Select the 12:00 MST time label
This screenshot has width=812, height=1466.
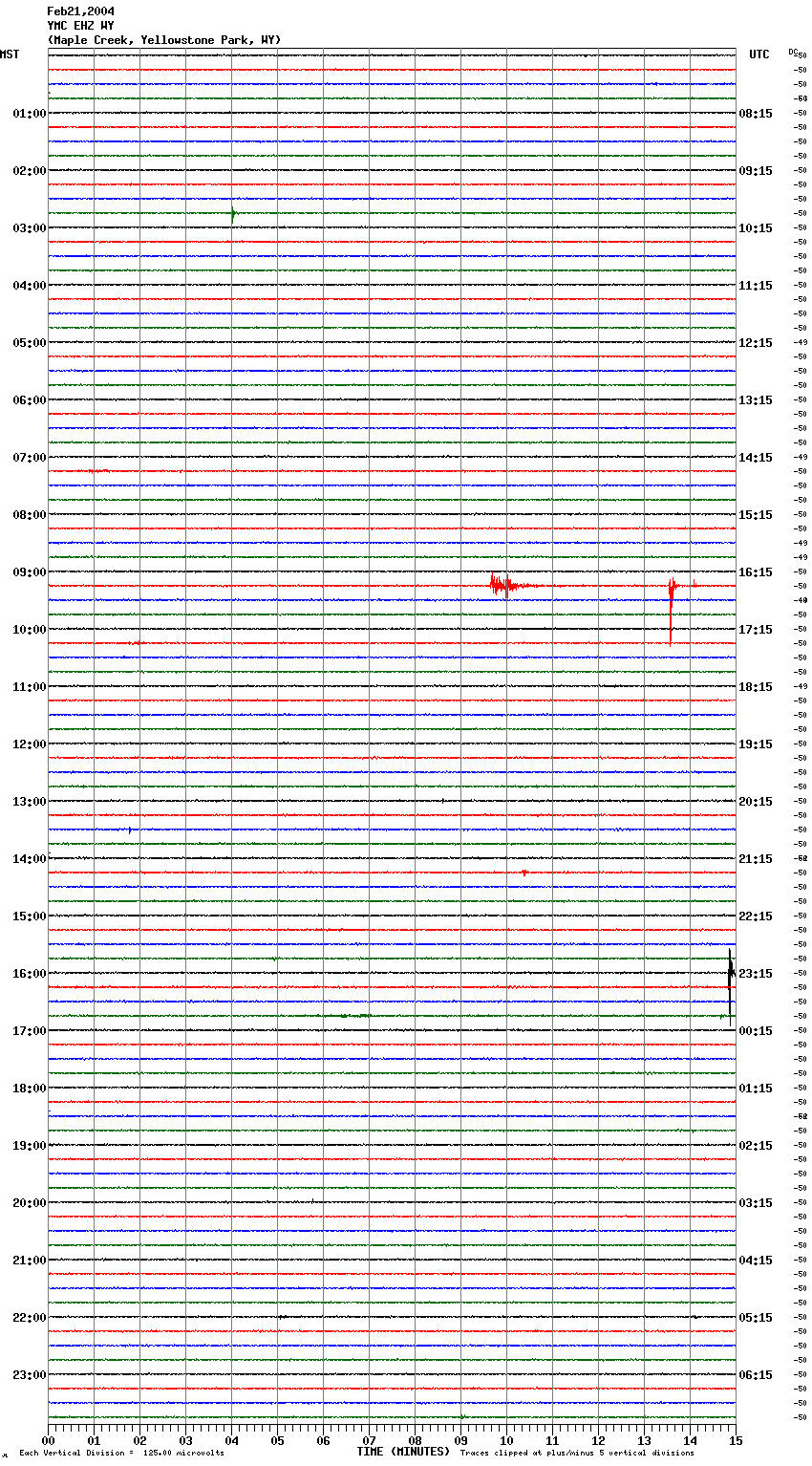coord(29,744)
